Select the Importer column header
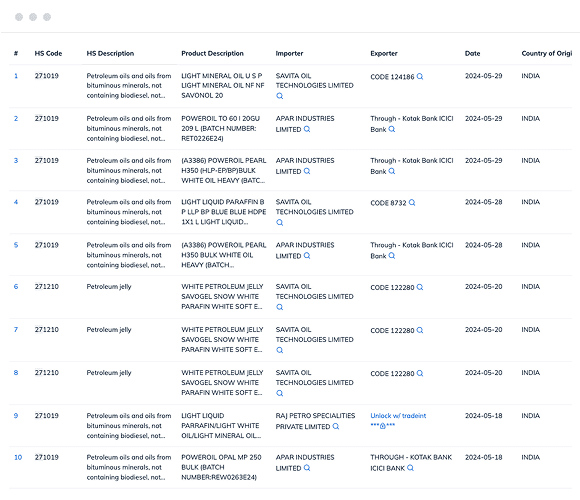Image resolution: width=580 pixels, height=500 pixels. pos(289,53)
